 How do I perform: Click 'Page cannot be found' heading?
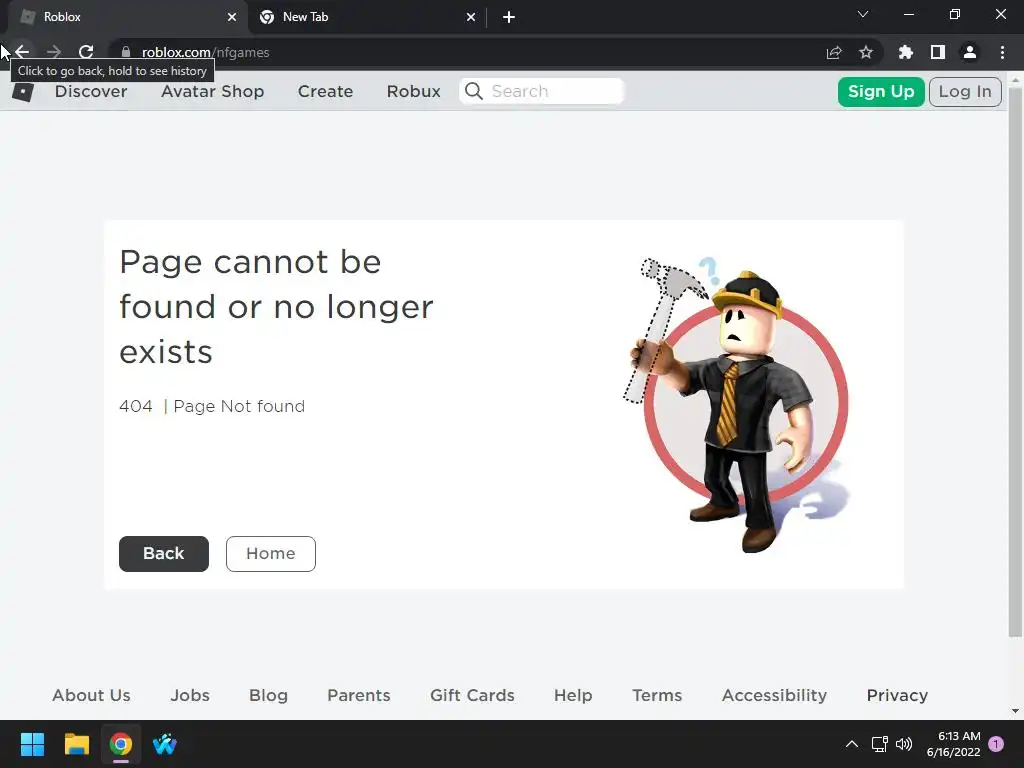[x=276, y=306]
